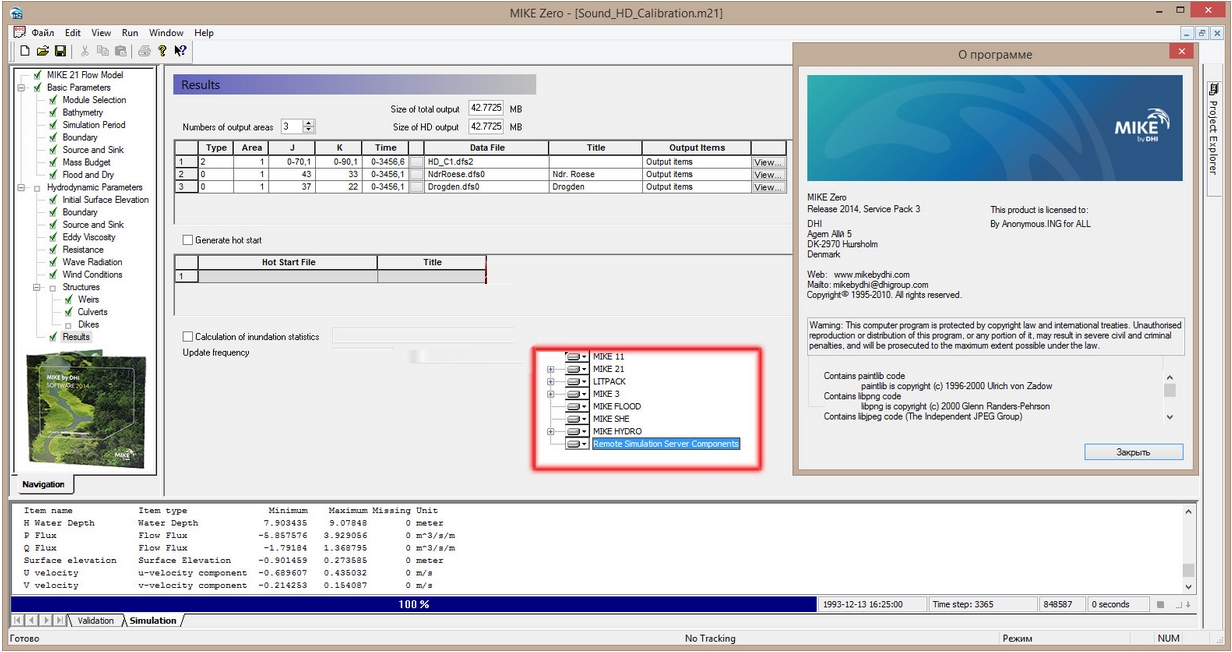The width and height of the screenshot is (1232, 652).
Task: Select the Bathymetry tree item
Action: pos(83,113)
